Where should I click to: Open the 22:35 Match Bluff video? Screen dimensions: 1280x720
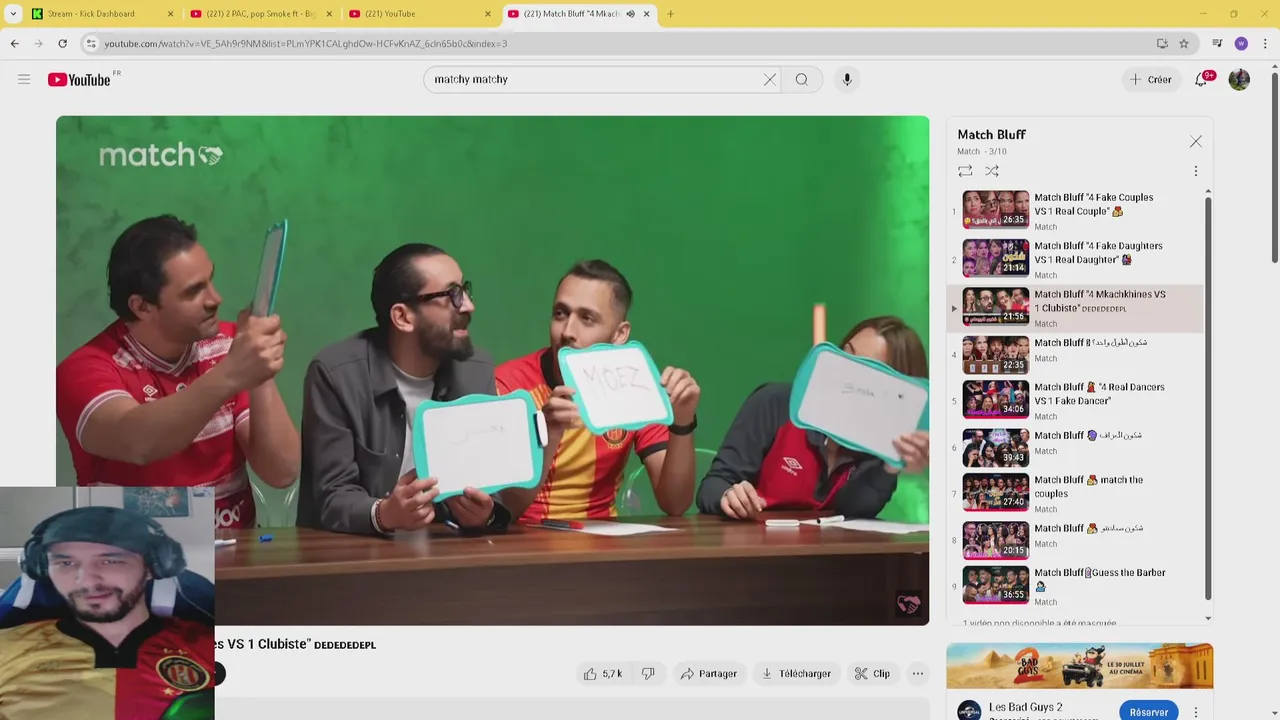pos(1075,355)
